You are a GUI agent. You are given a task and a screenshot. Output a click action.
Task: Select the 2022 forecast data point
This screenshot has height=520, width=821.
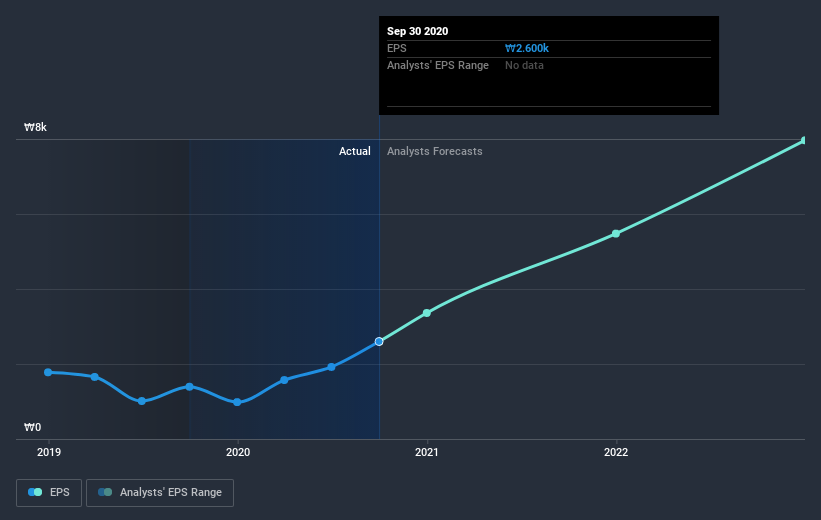[616, 234]
